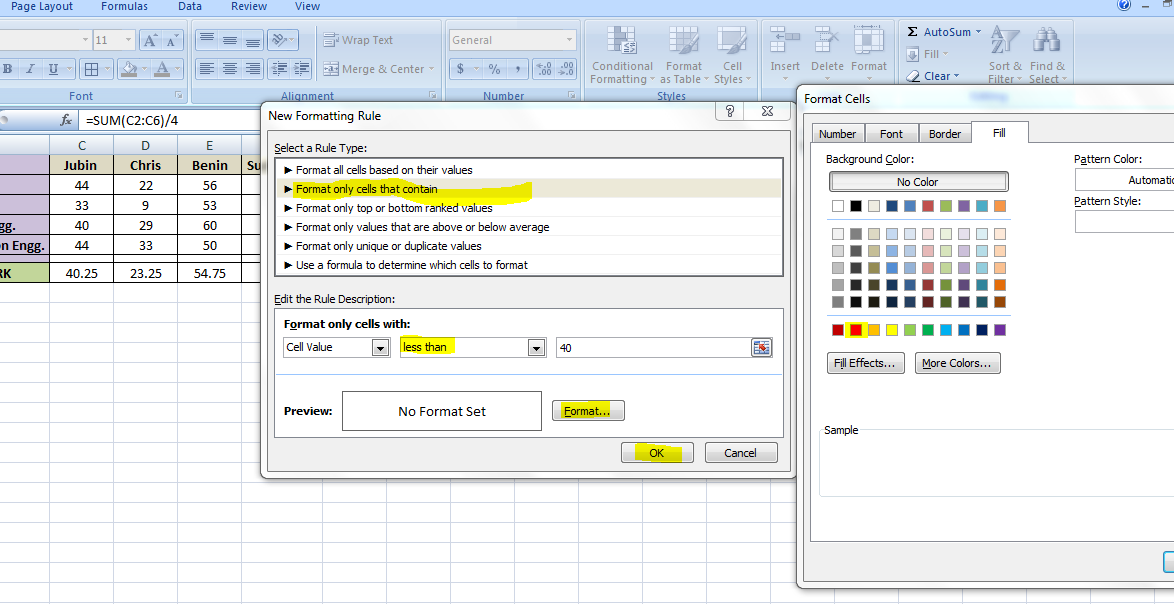The width and height of the screenshot is (1174, 604).
Task: Click the Orientation text rotation icon
Action: [x=279, y=40]
